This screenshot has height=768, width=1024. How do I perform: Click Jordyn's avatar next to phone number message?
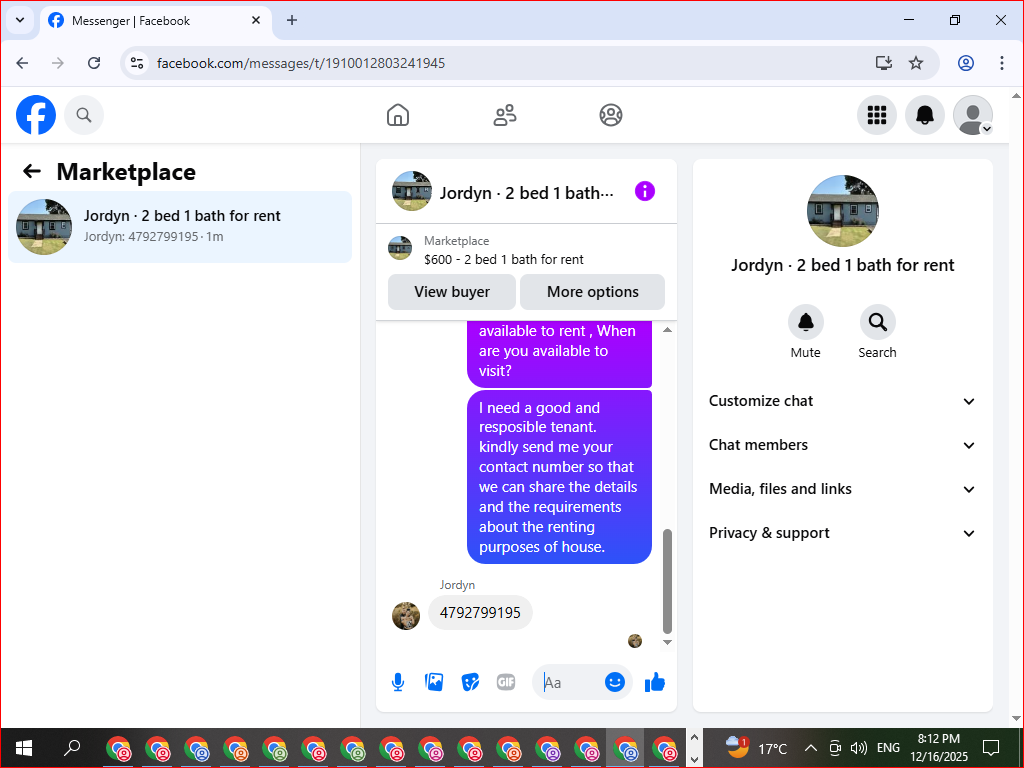coord(406,615)
